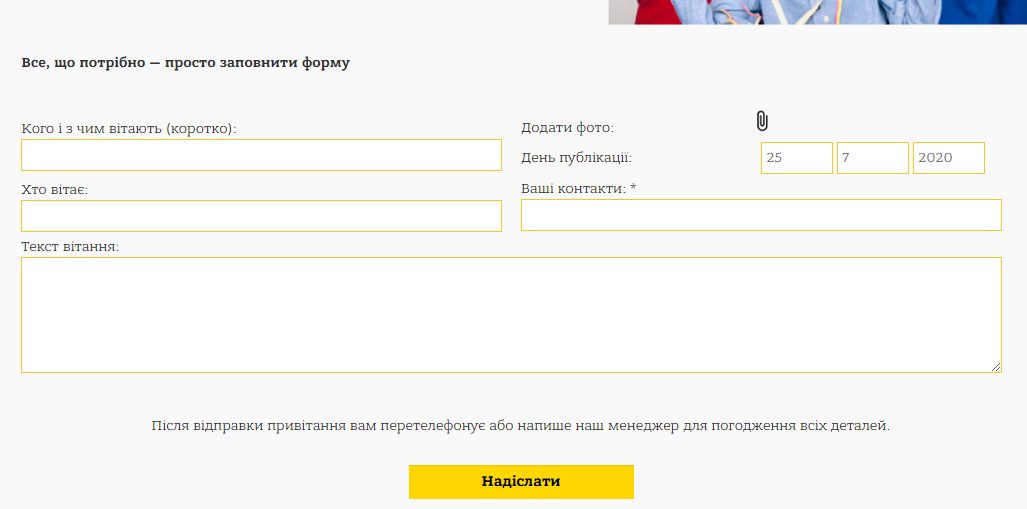This screenshot has height=509, width=1027.
Task: Click the 'Текст вітання:' label
Action: click(71, 248)
